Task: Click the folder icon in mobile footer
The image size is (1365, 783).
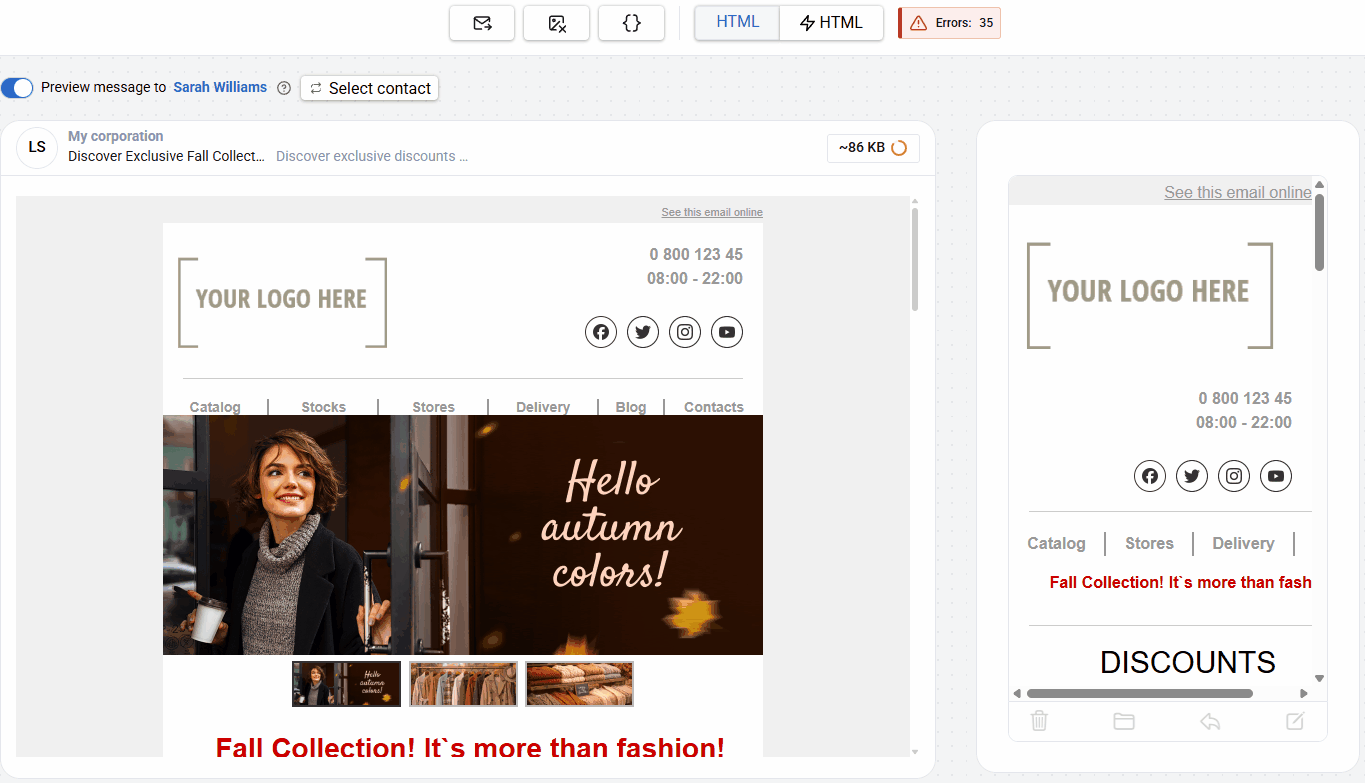Action: click(x=1124, y=721)
